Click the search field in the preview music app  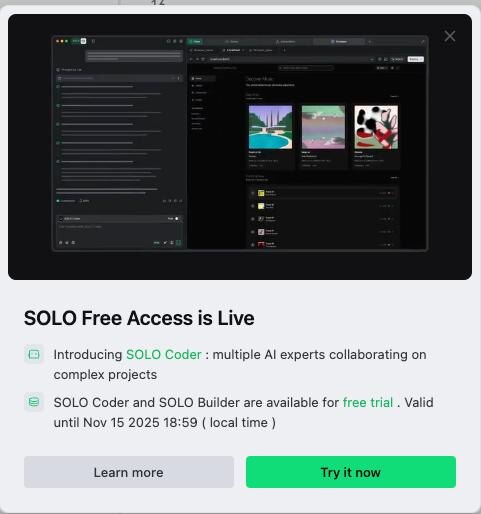(306, 68)
